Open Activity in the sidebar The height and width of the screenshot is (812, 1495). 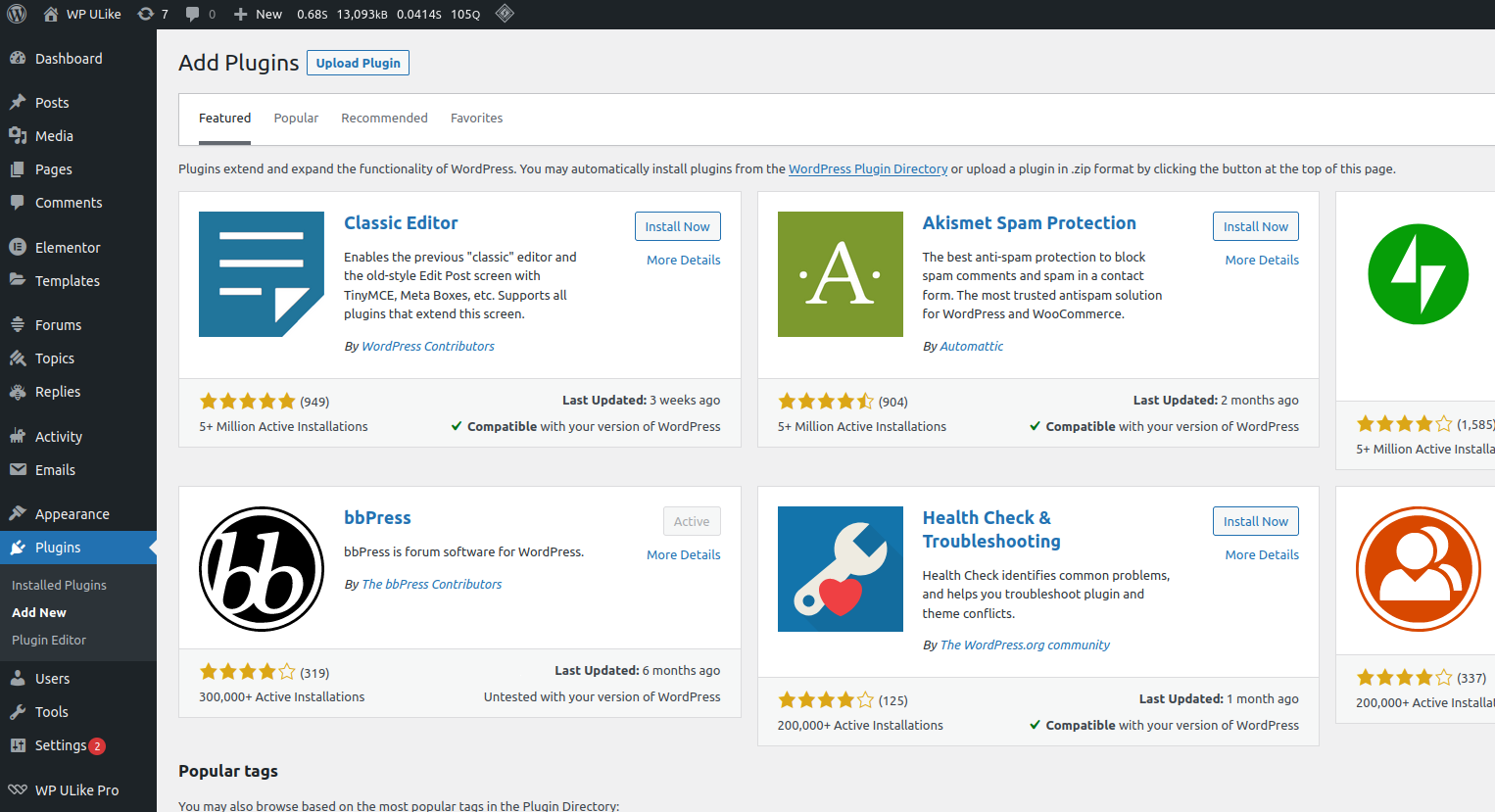[x=78, y=436]
